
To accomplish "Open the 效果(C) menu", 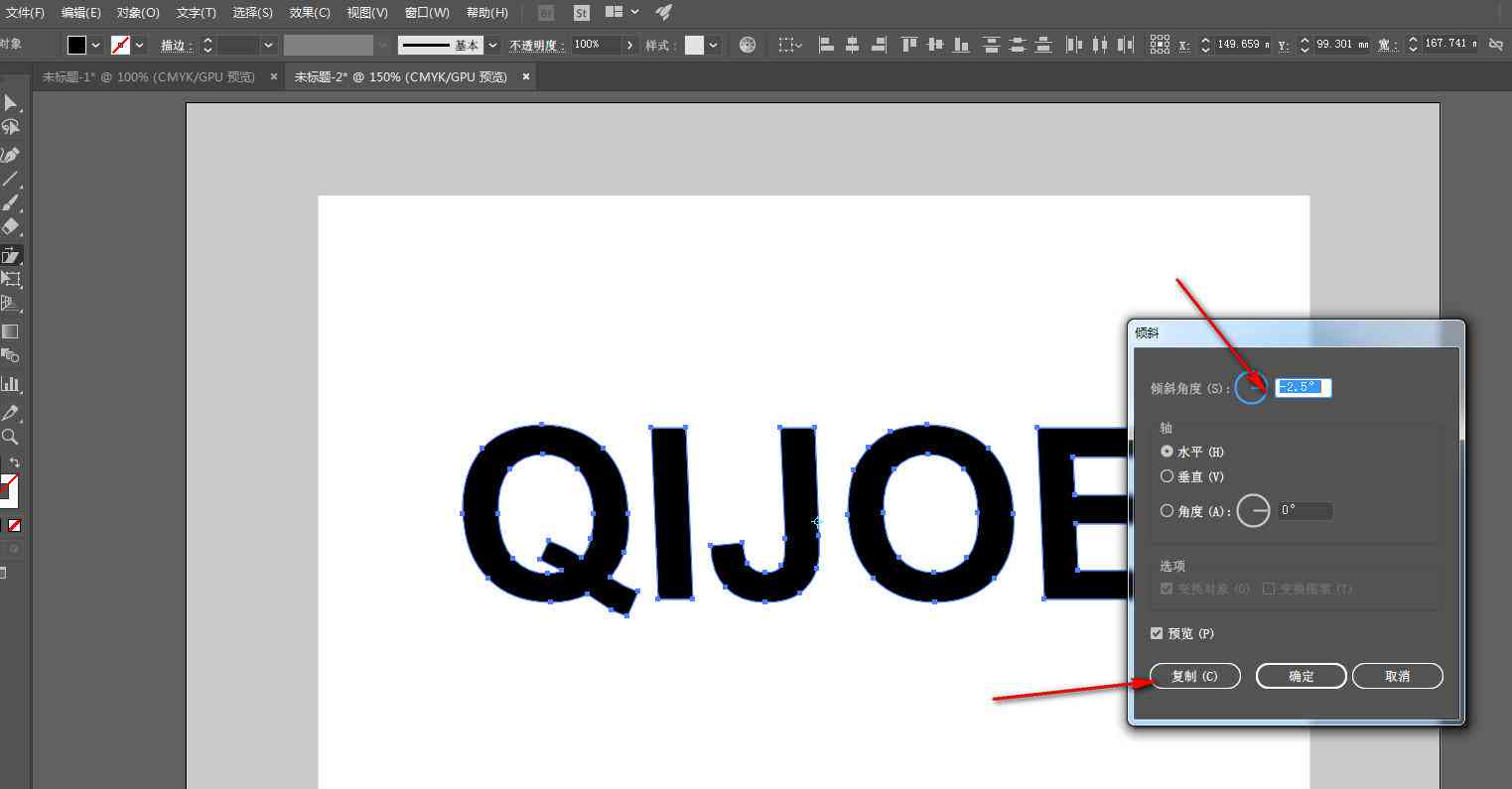I will [310, 13].
